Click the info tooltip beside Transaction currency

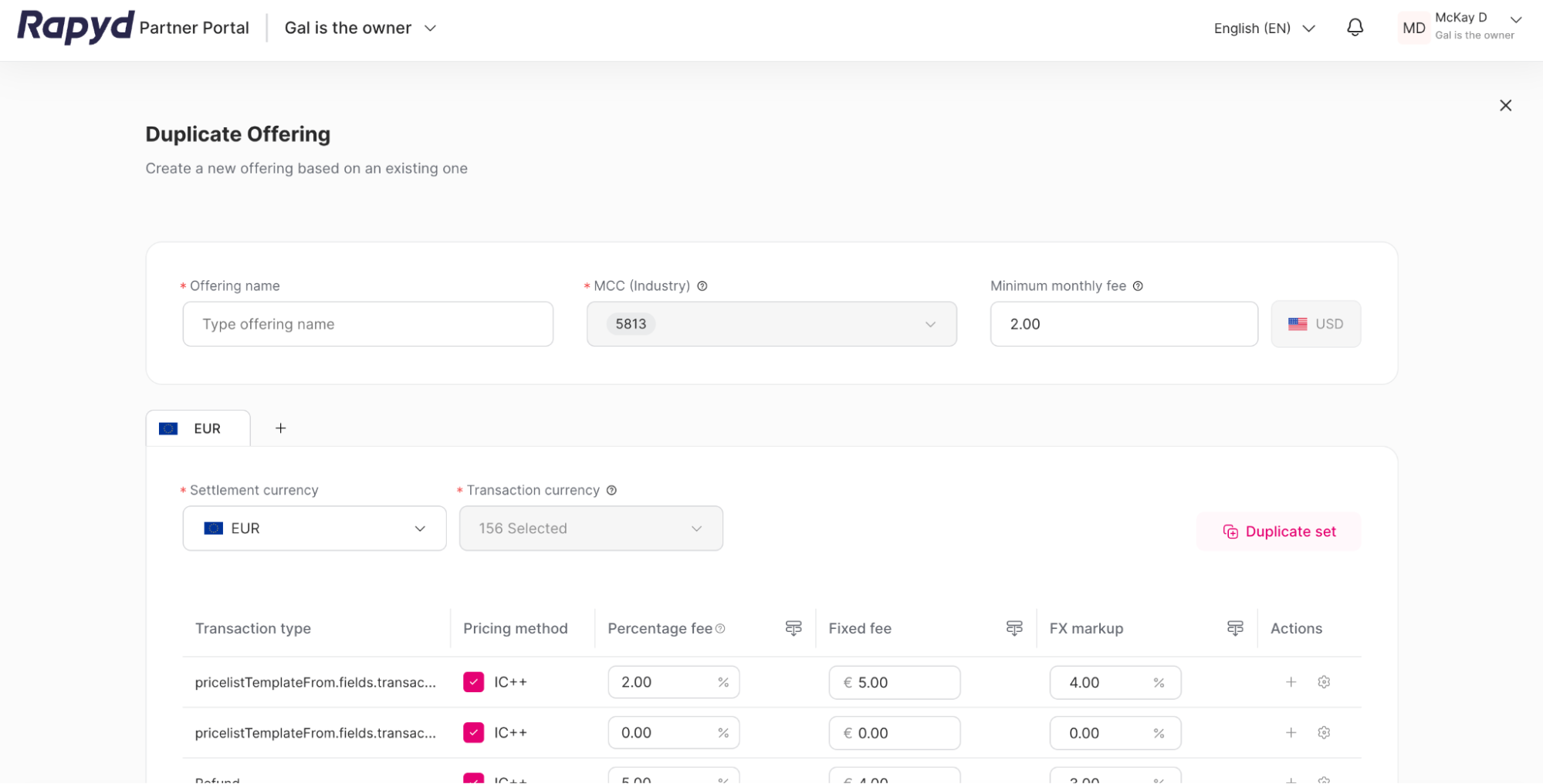[x=611, y=490]
